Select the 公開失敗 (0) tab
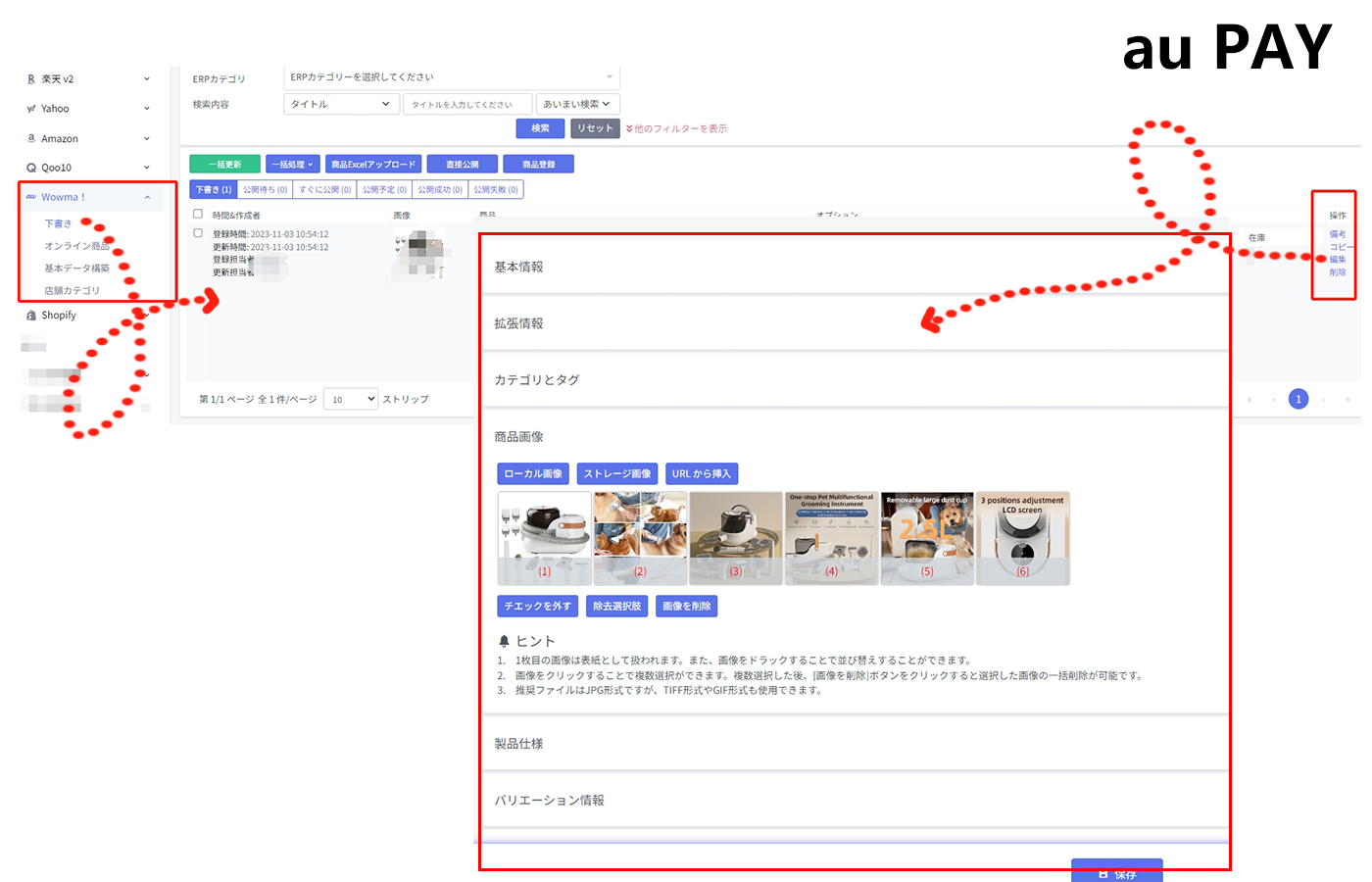 tap(496, 190)
